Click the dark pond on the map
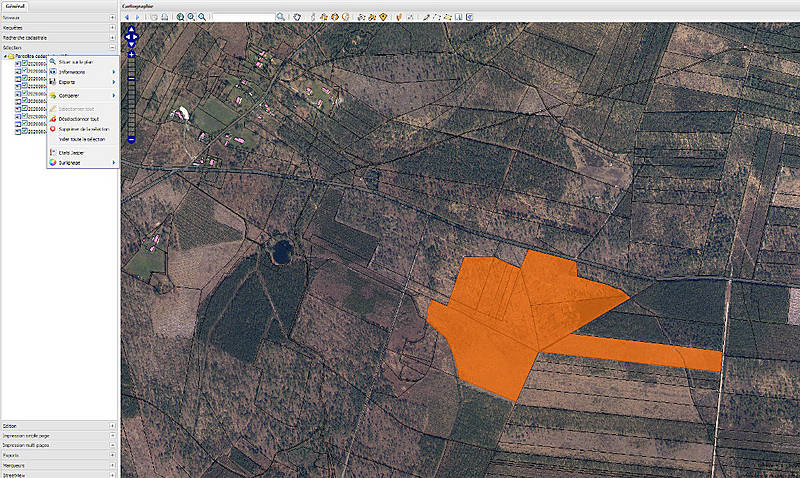The width and height of the screenshot is (800, 478). click(282, 251)
